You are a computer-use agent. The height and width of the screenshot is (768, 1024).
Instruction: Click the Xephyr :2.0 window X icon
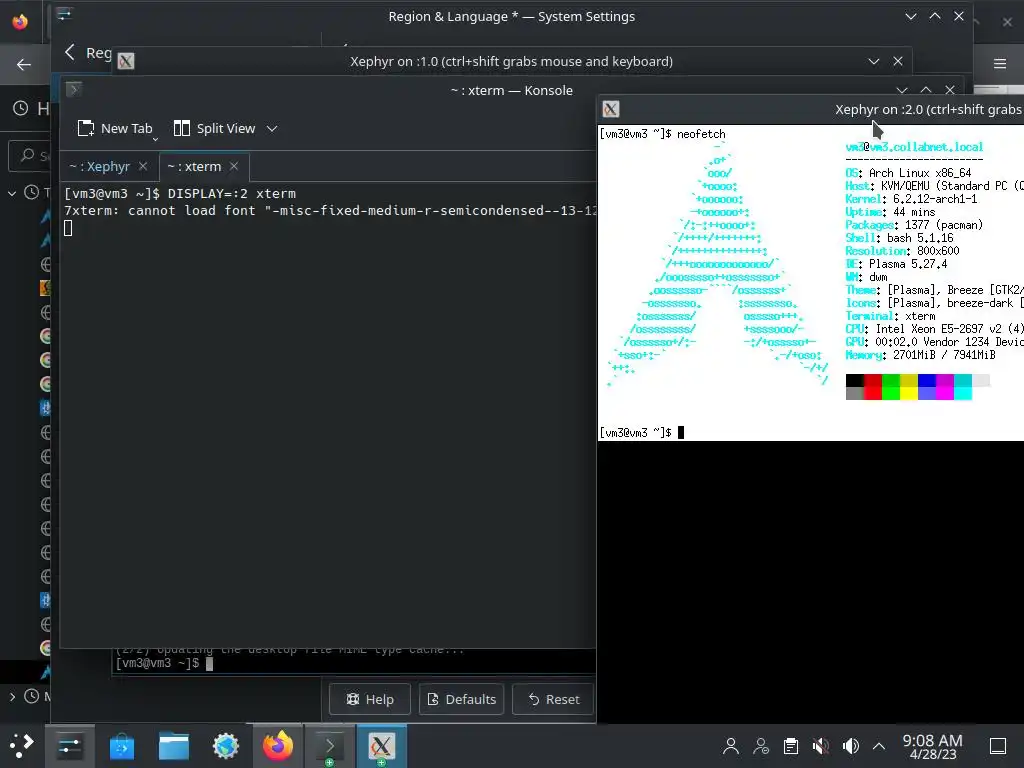[611, 109]
